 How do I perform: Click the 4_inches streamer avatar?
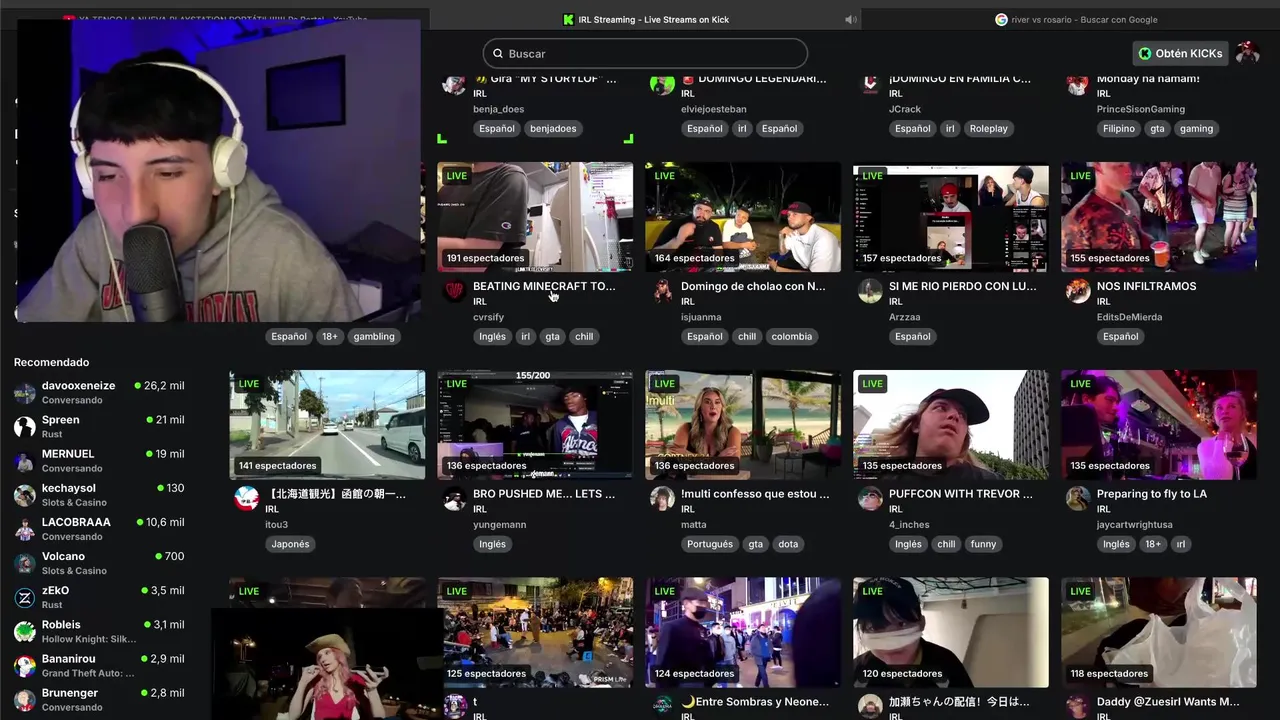point(870,498)
